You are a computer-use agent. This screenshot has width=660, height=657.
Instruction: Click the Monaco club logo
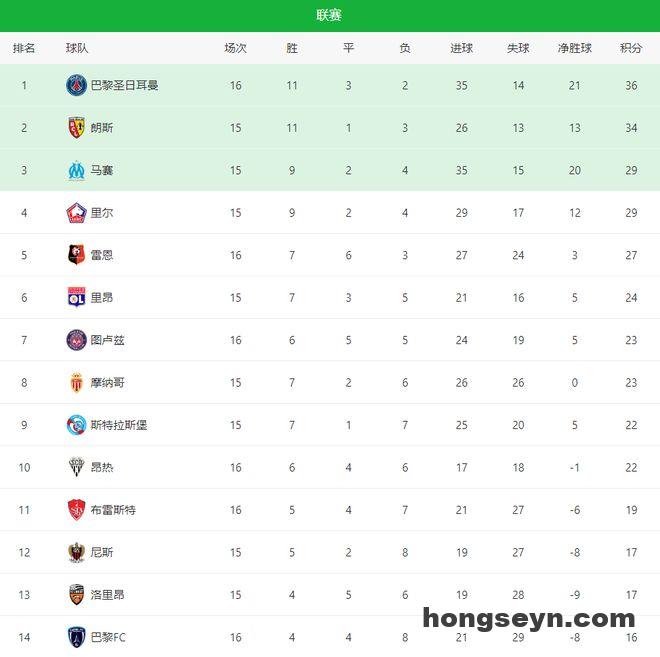coord(77,382)
